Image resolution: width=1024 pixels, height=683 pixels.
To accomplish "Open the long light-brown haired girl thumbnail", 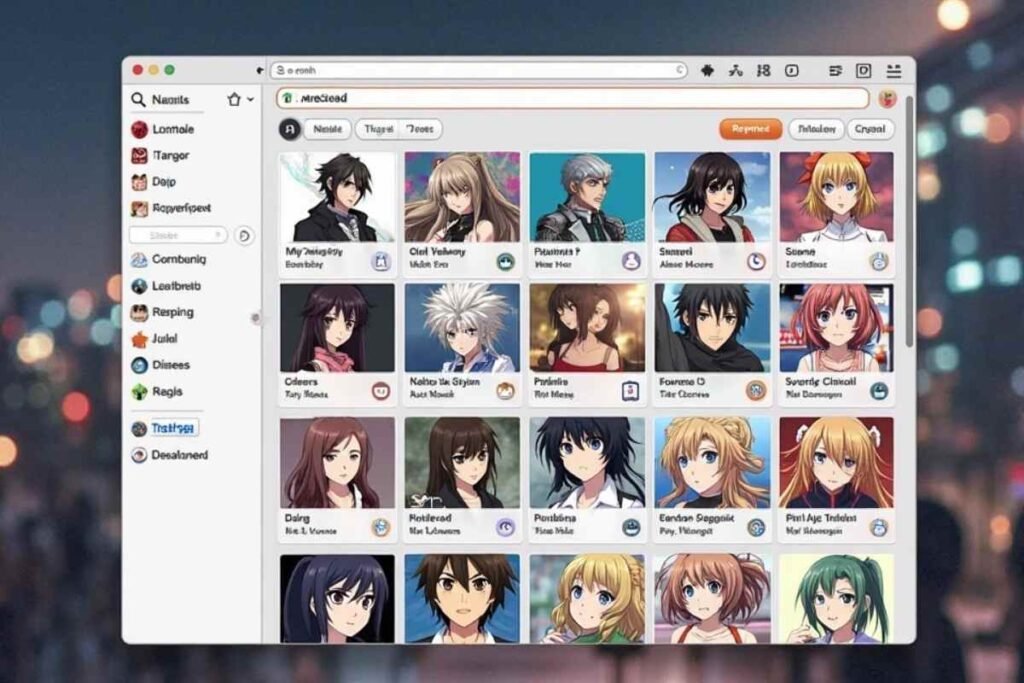I will tap(462, 197).
